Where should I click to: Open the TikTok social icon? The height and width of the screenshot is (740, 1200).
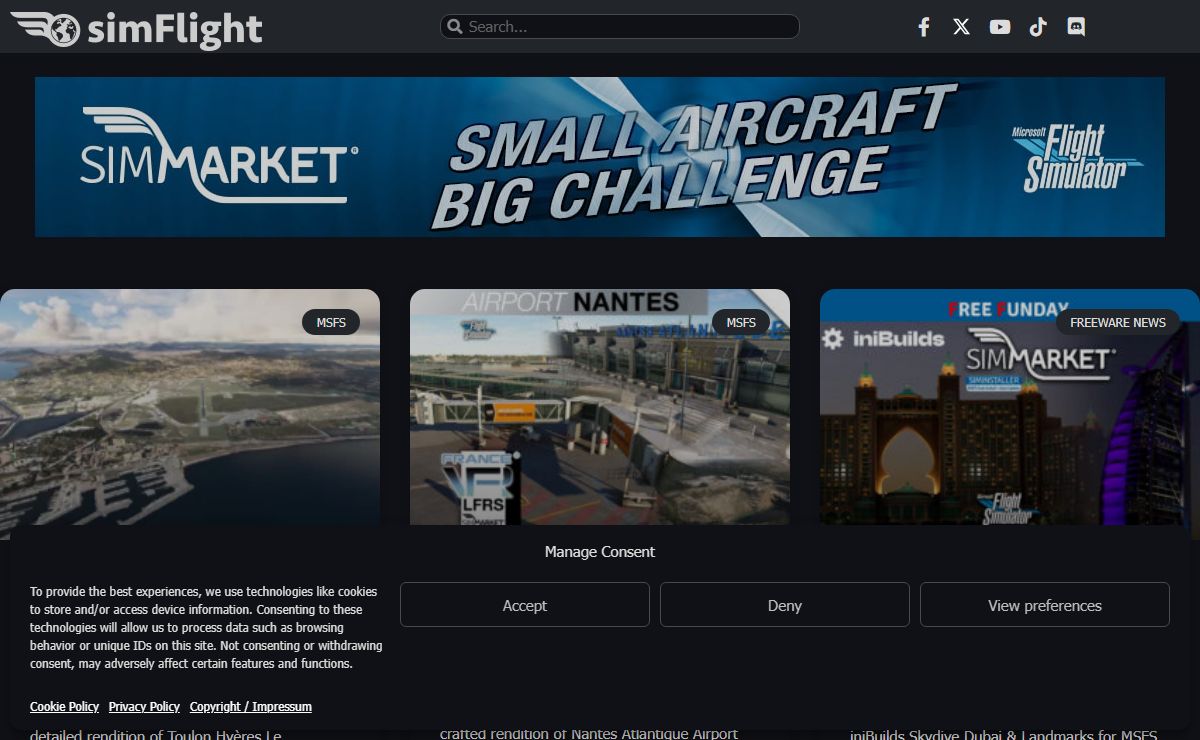point(1038,27)
